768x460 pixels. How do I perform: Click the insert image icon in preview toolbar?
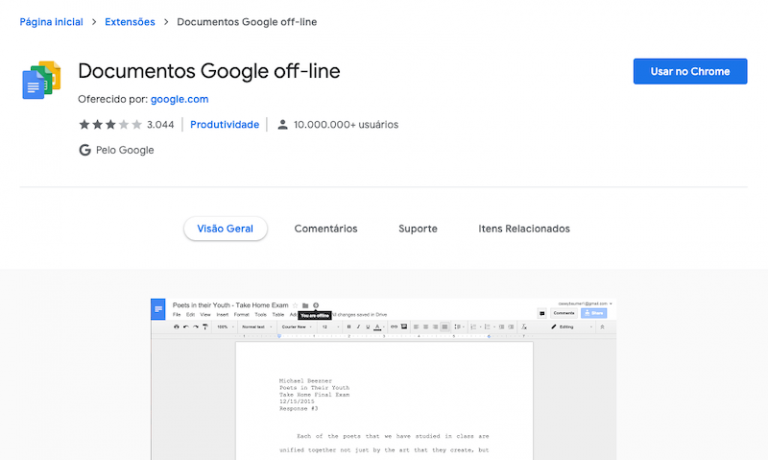click(404, 326)
